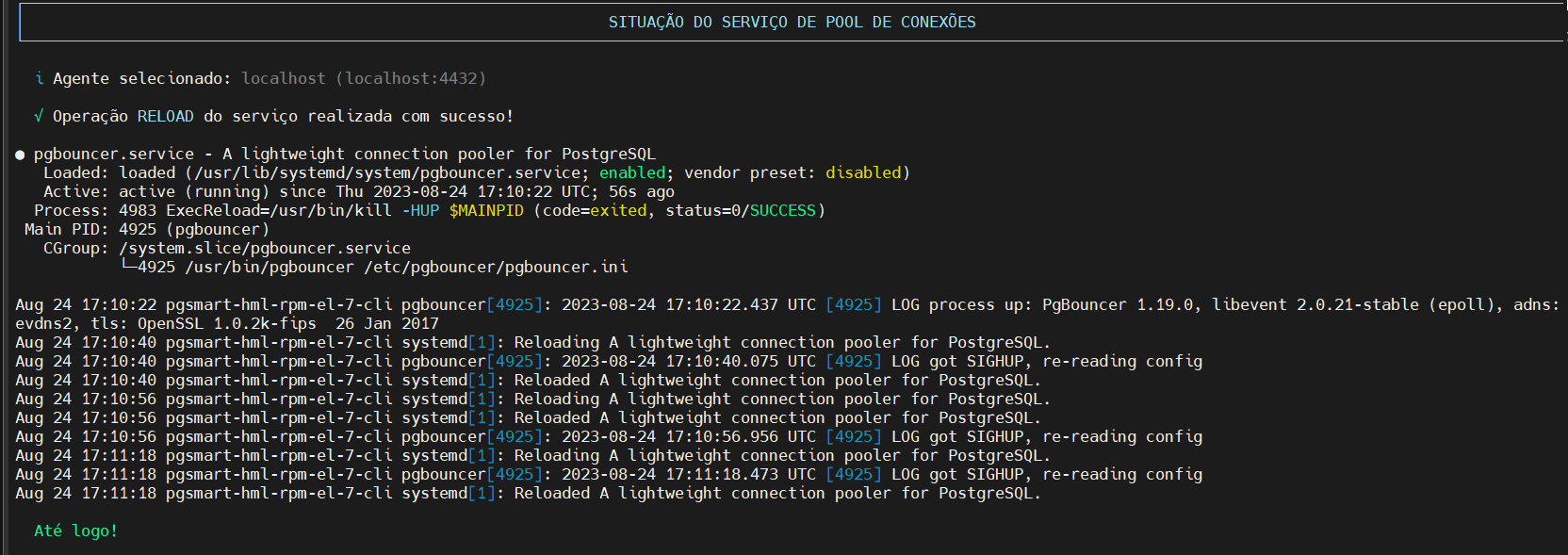Click the green SUCCESS status word

(x=783, y=210)
